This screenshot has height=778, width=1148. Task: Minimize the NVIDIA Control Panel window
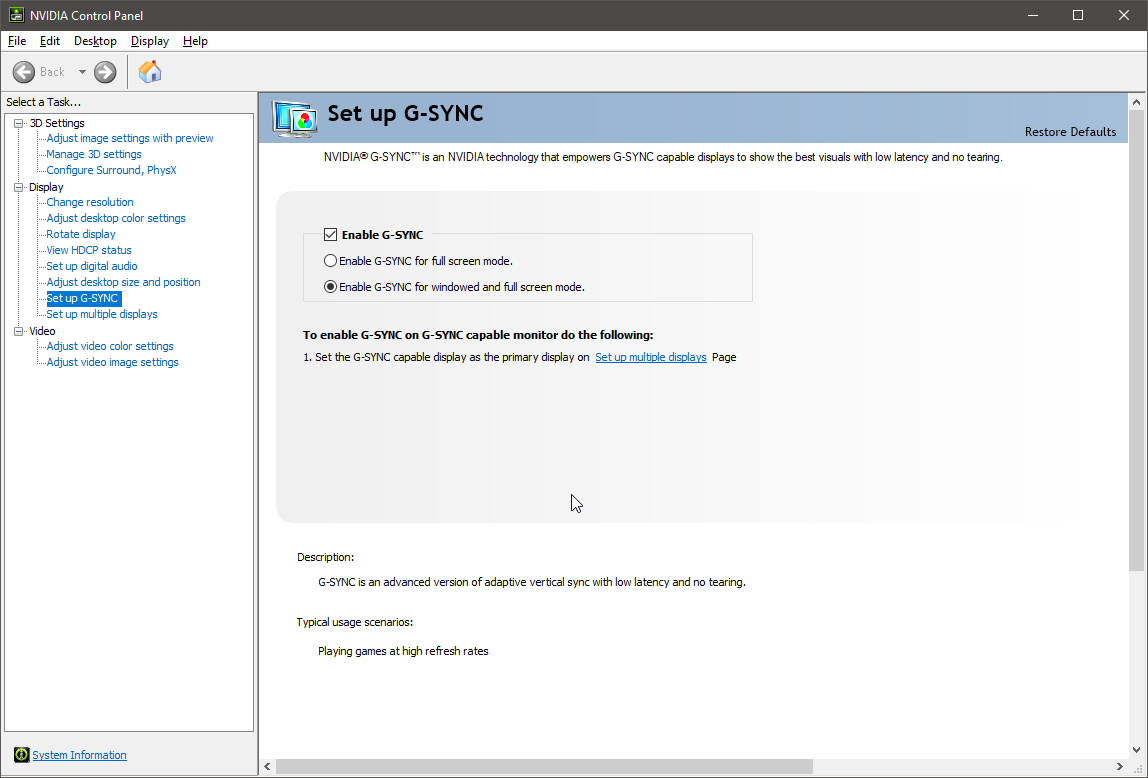pos(1032,15)
